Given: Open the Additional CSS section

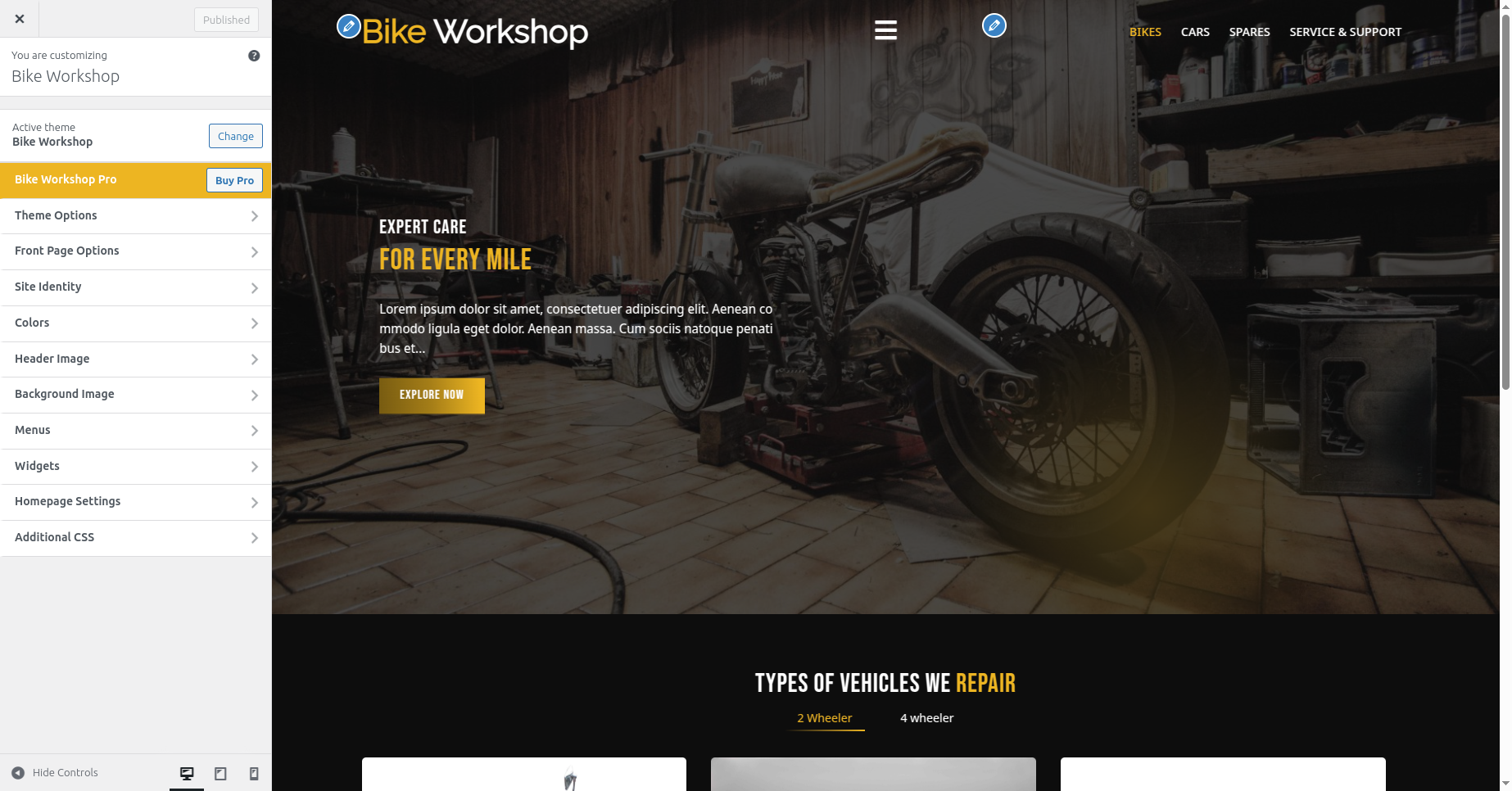Looking at the screenshot, I should [x=136, y=538].
